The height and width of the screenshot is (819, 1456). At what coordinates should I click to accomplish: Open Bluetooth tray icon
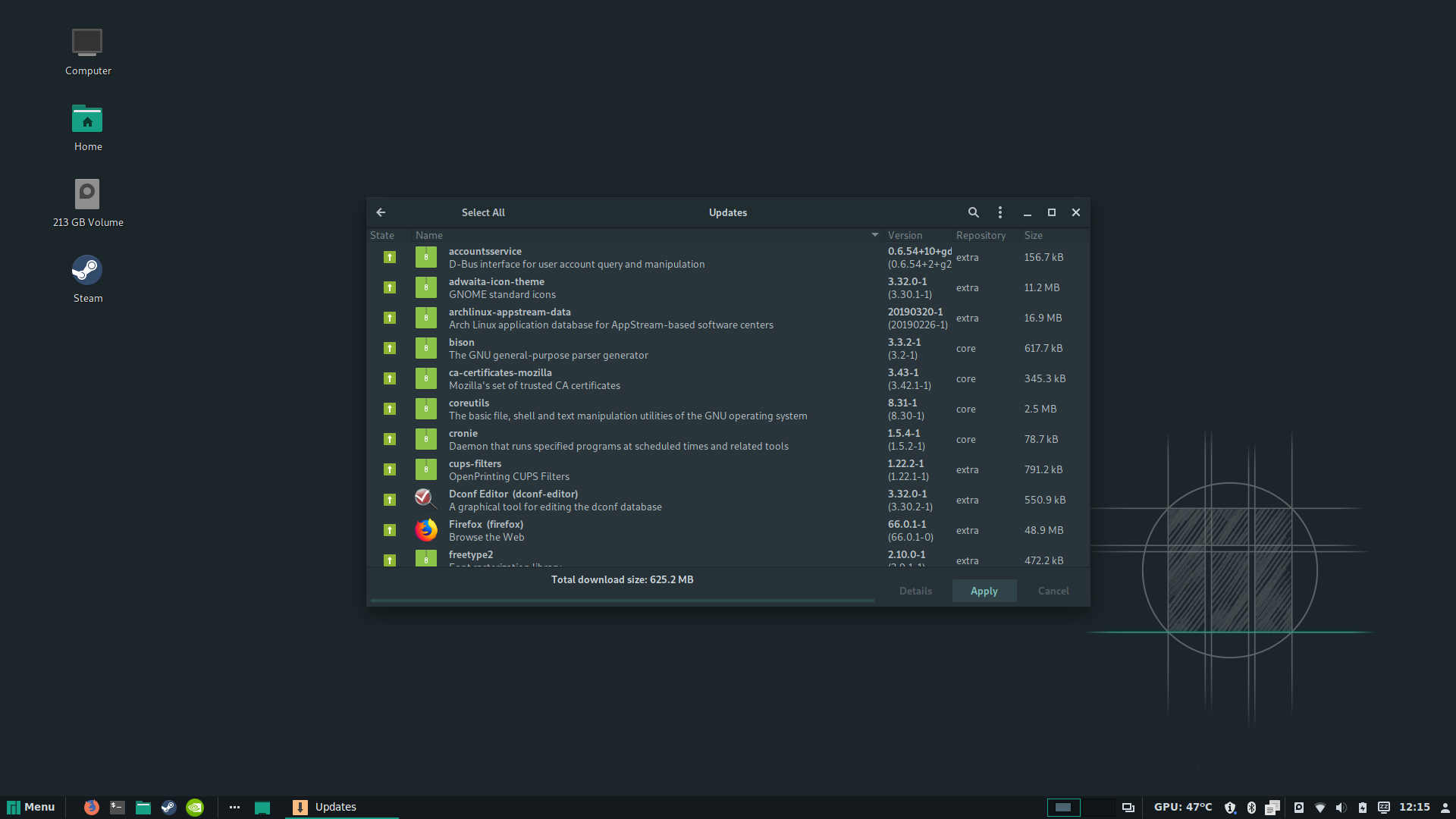click(1251, 808)
